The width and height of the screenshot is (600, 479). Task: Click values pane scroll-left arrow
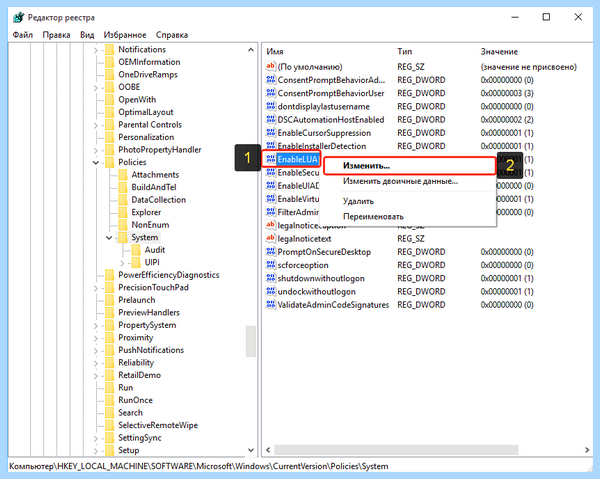268,450
